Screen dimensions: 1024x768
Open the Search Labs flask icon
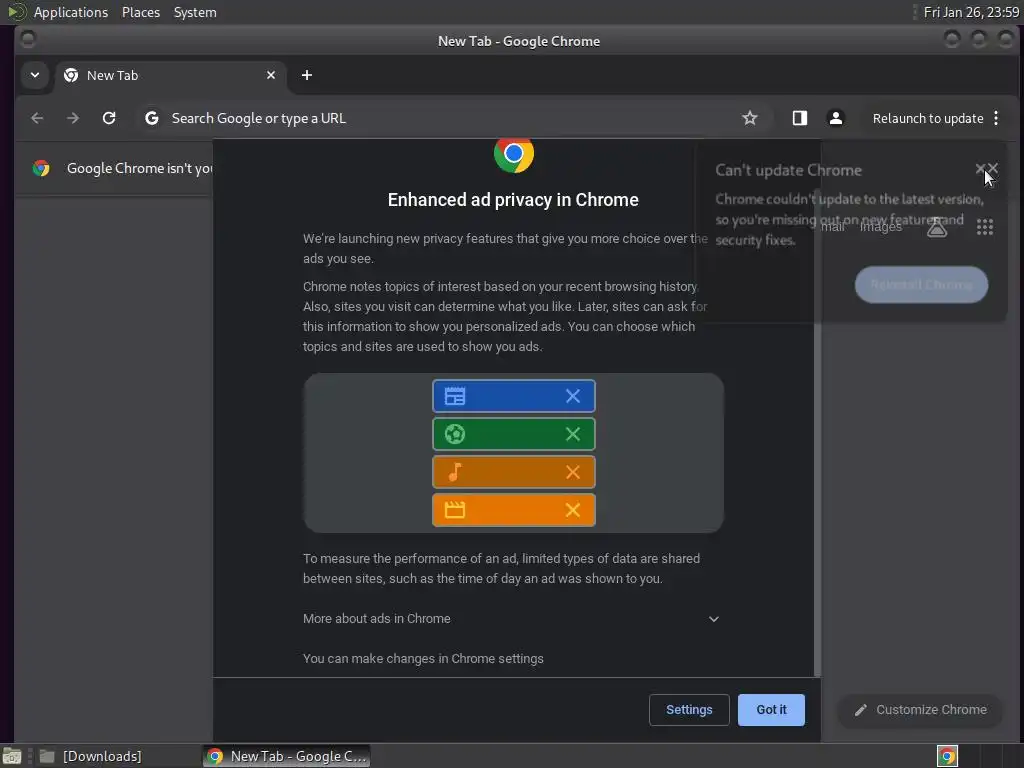pyautogui.click(x=937, y=227)
